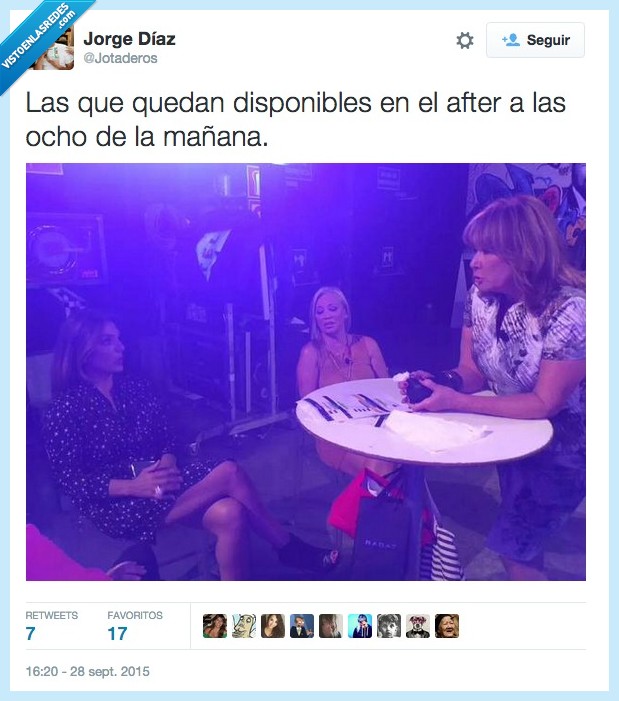Click third avatar of brunette woman

tap(273, 625)
